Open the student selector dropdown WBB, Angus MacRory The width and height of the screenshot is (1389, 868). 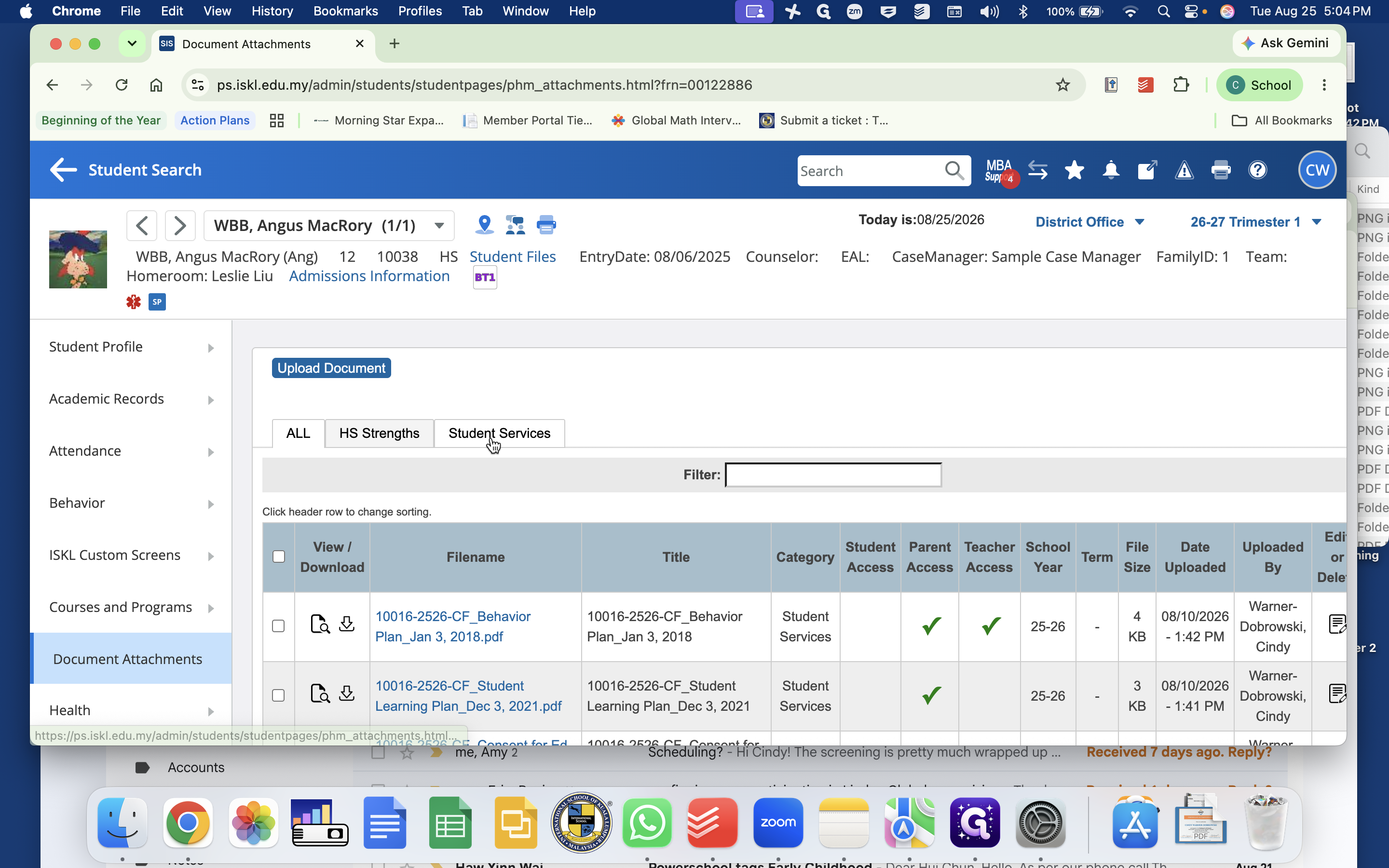[x=329, y=226]
